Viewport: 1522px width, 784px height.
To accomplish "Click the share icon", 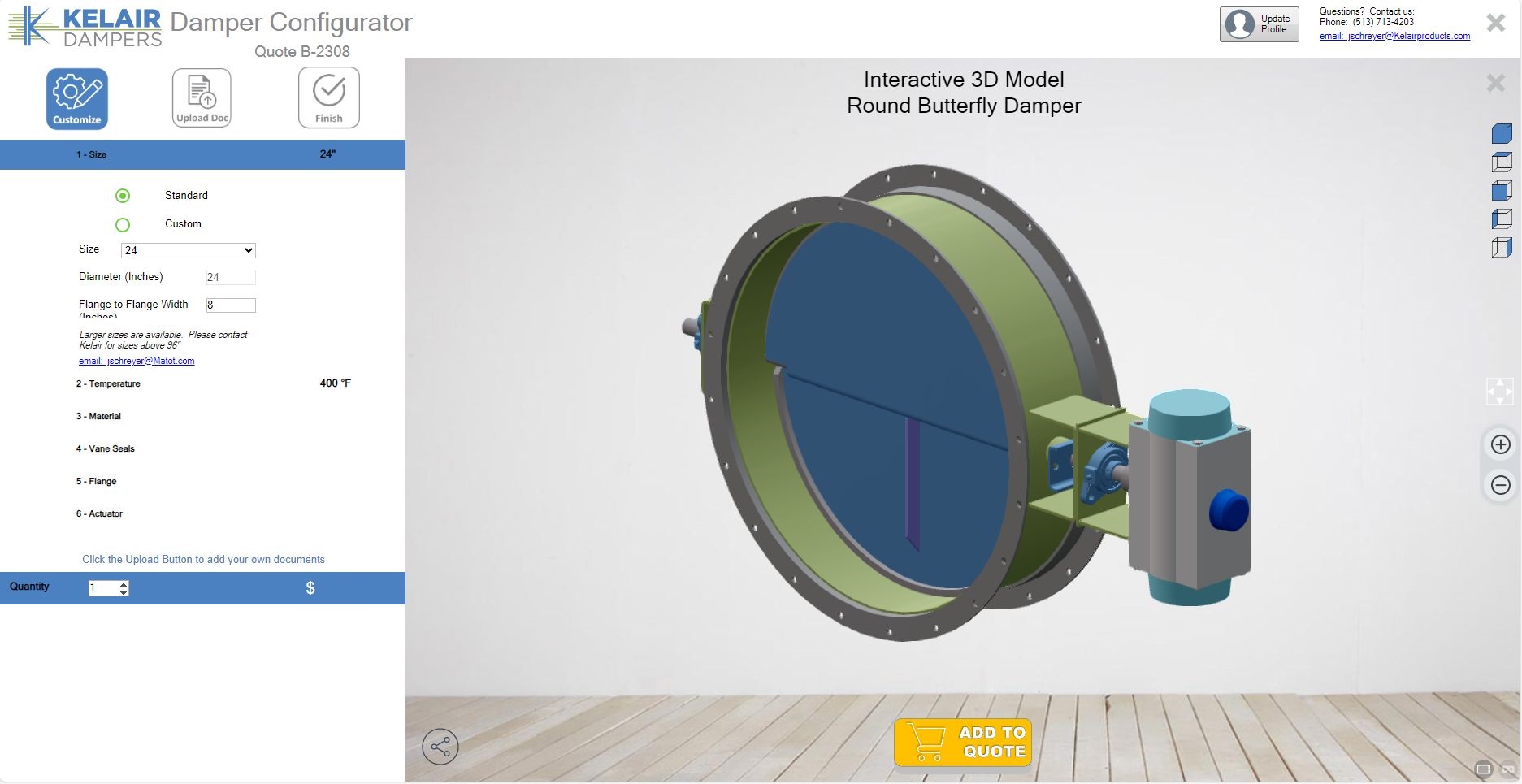I will pos(440,746).
